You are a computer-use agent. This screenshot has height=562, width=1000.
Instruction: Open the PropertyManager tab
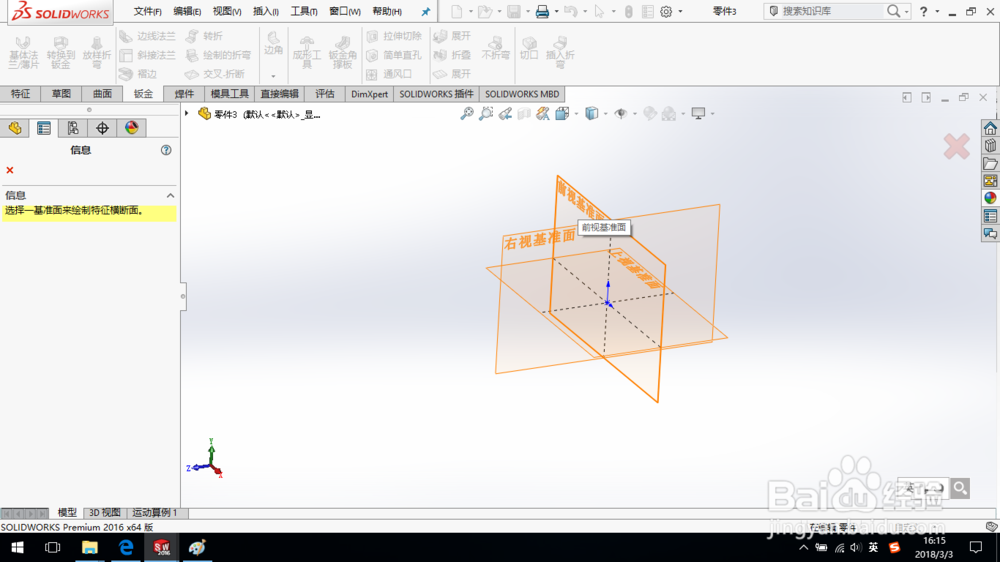coord(44,128)
